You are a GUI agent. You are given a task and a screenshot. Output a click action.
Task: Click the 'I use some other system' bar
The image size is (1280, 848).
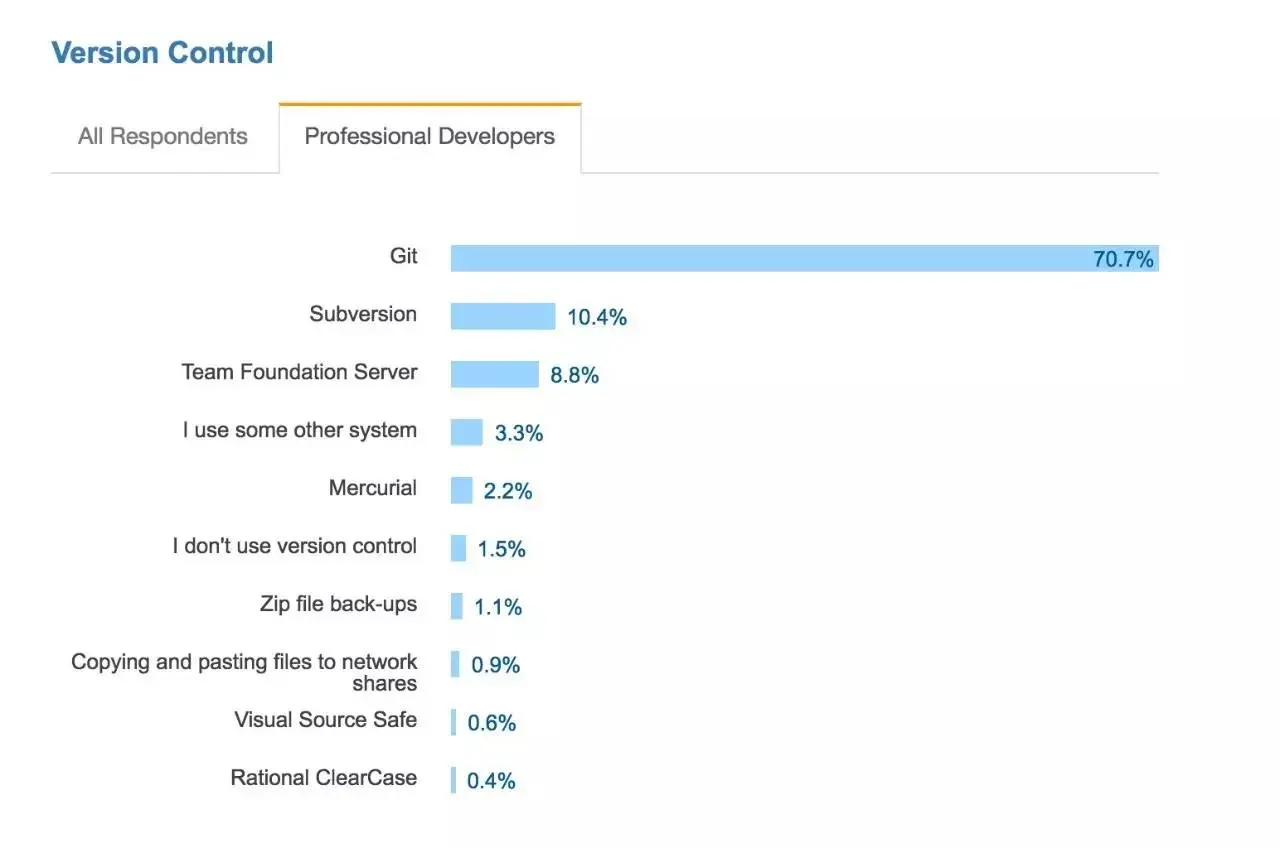point(467,433)
